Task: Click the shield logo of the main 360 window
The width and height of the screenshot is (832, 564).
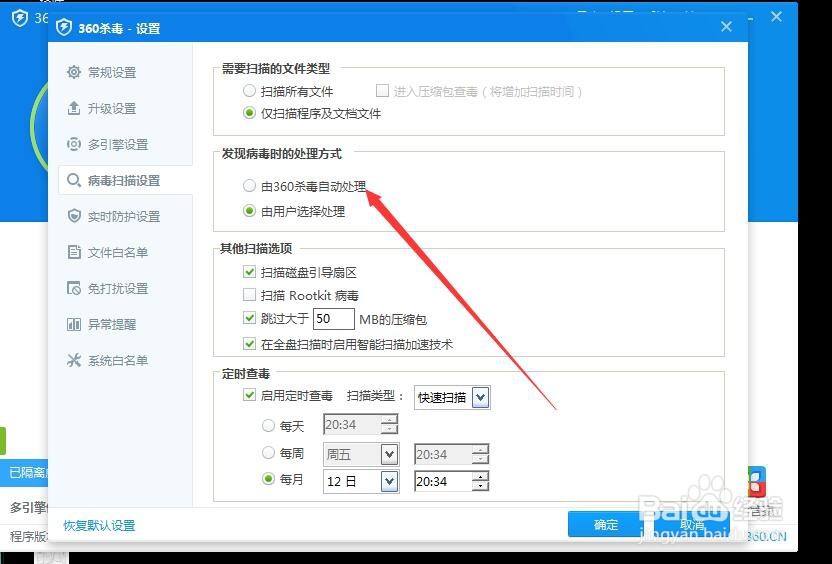Action: [20, 19]
